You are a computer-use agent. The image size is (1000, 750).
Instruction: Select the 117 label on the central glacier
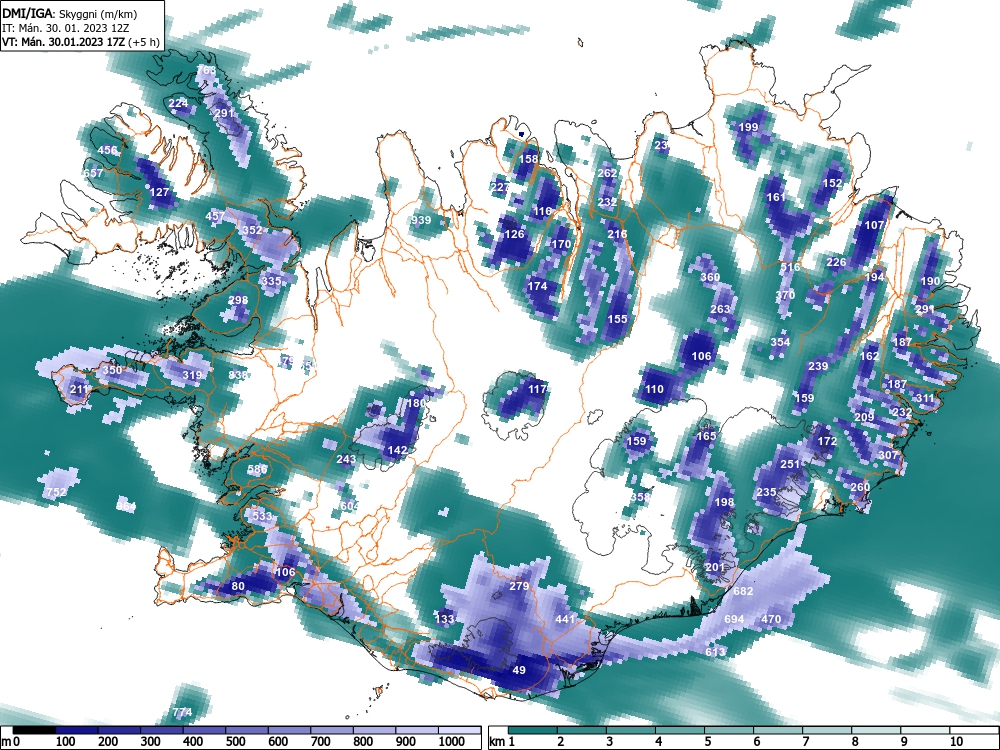click(538, 390)
